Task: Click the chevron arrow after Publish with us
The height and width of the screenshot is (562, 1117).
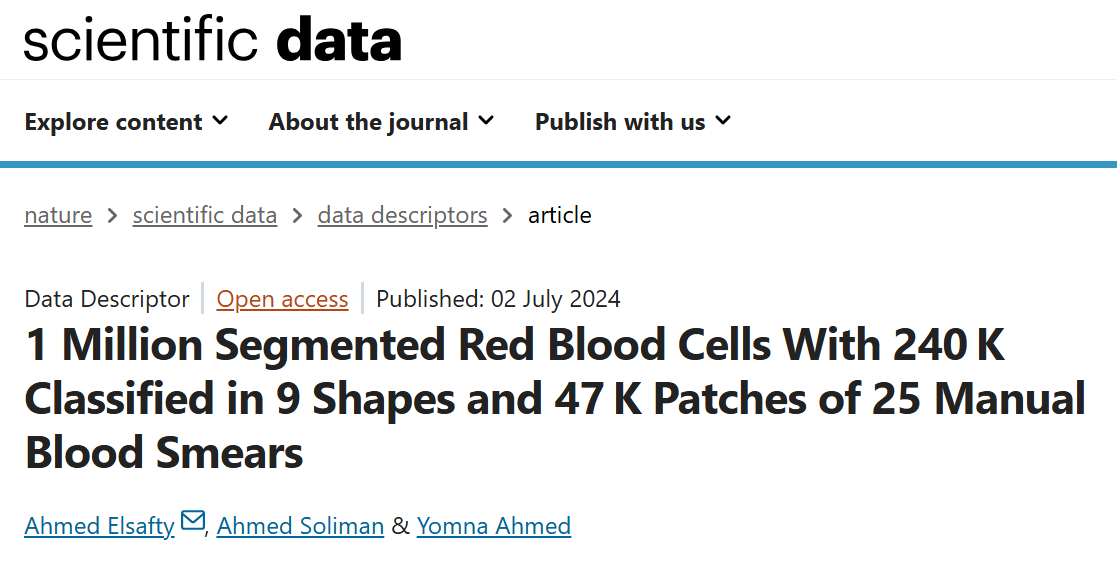Action: [x=723, y=121]
